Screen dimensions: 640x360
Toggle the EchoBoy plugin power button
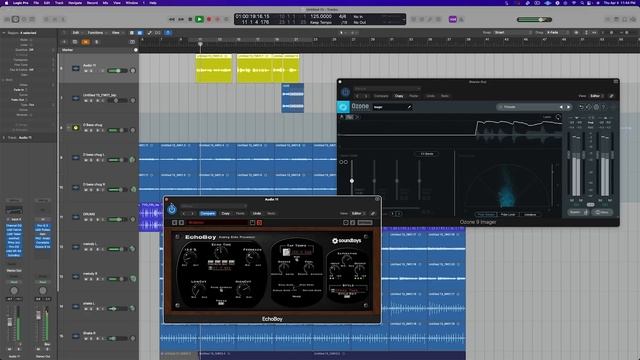click(x=172, y=209)
